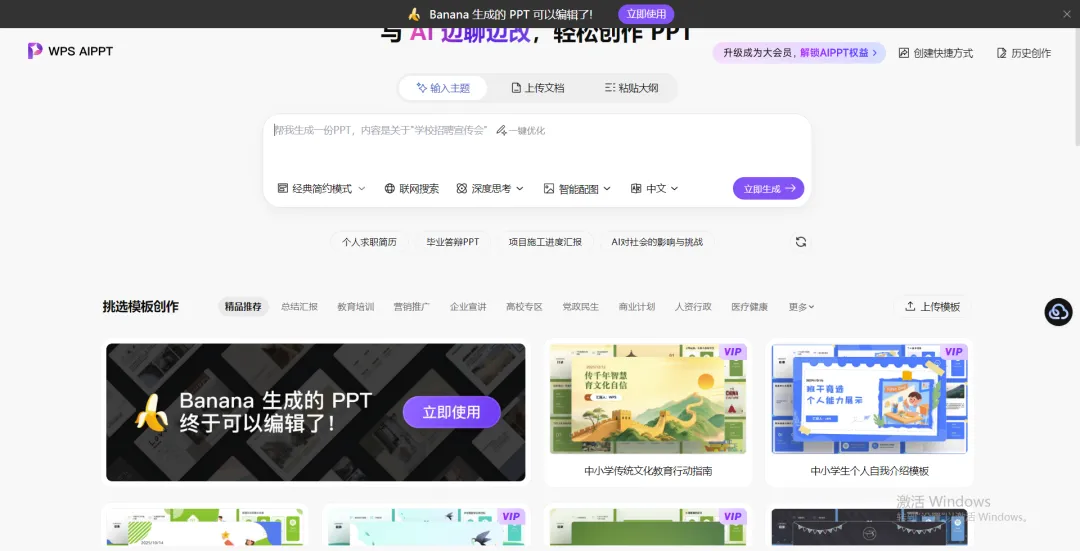The width and height of the screenshot is (1080, 551).
Task: Click the 立即生成 generate button
Action: point(769,188)
